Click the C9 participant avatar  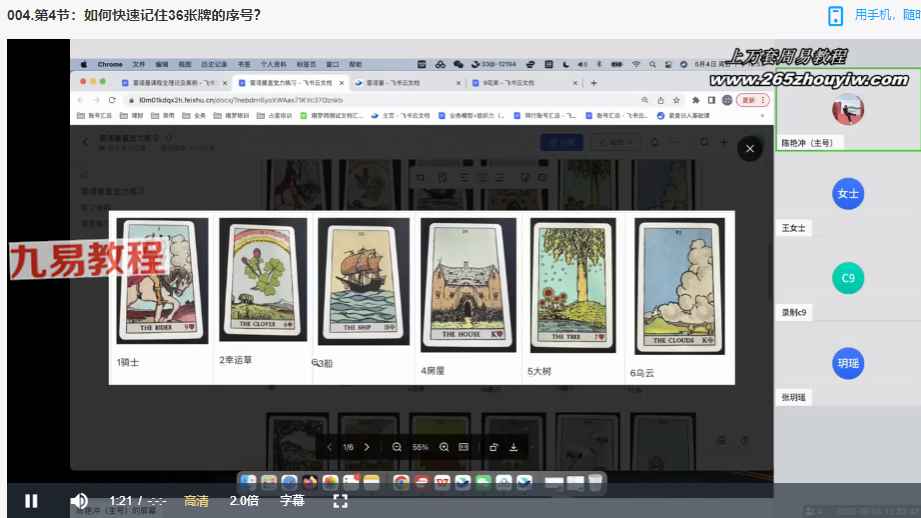[848, 278]
